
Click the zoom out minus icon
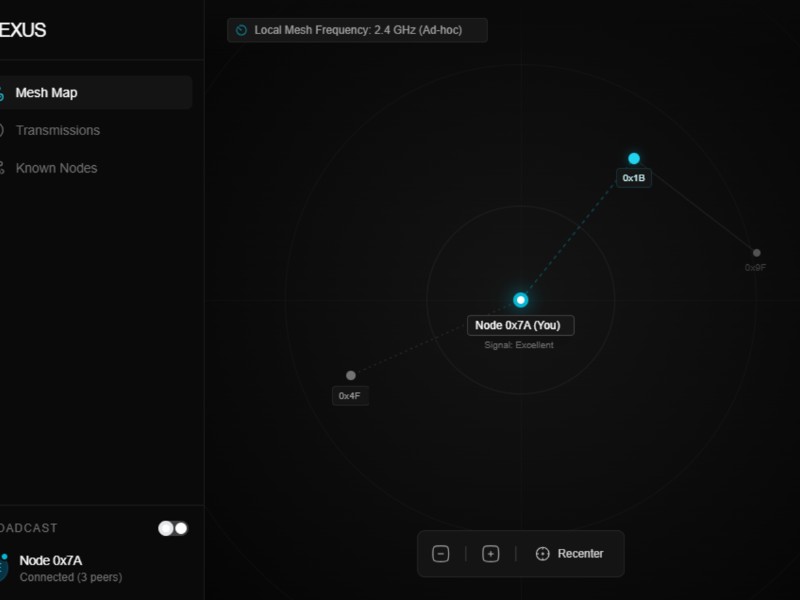click(x=440, y=554)
